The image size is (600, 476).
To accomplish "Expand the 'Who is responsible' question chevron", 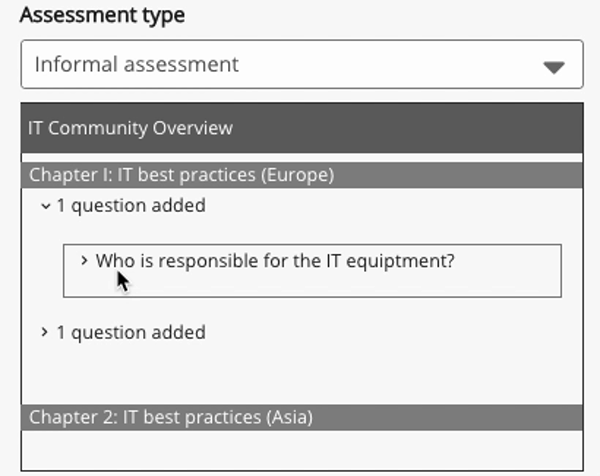I will click(x=84, y=261).
